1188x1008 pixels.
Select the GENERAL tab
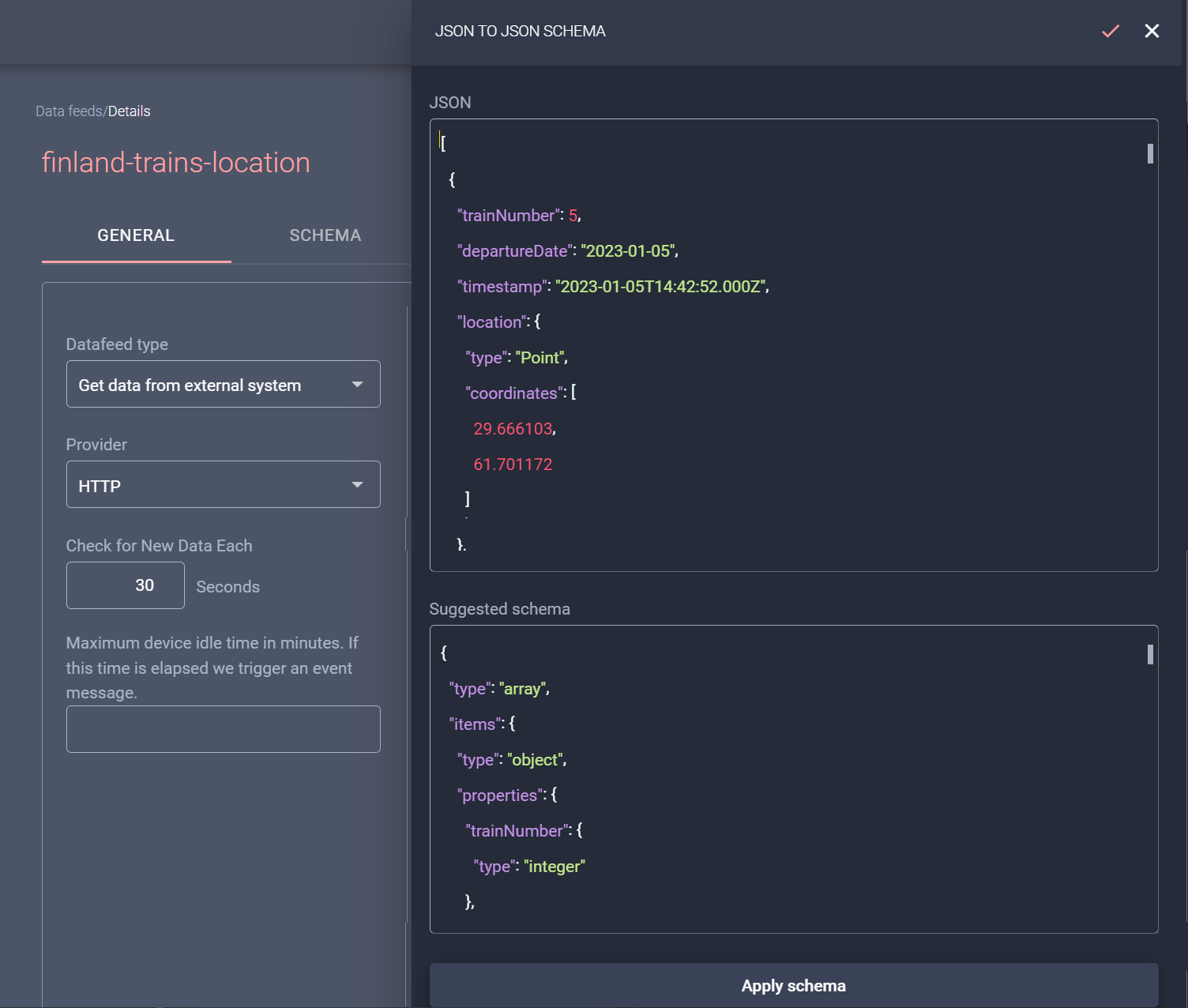[135, 235]
